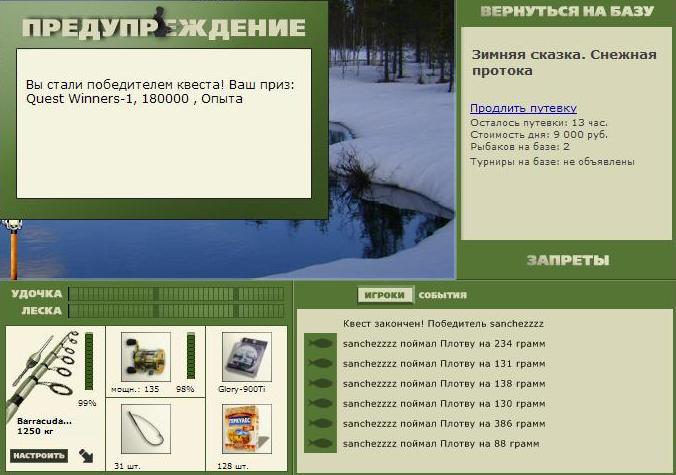This screenshot has height=475, width=676.
Task: Select the hook icon with 31 шт.
Action: pos(146,428)
